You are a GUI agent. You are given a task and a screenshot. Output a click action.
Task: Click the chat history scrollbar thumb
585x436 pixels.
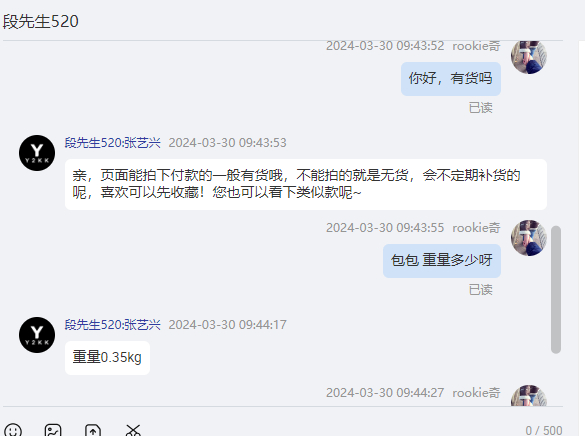click(x=556, y=289)
